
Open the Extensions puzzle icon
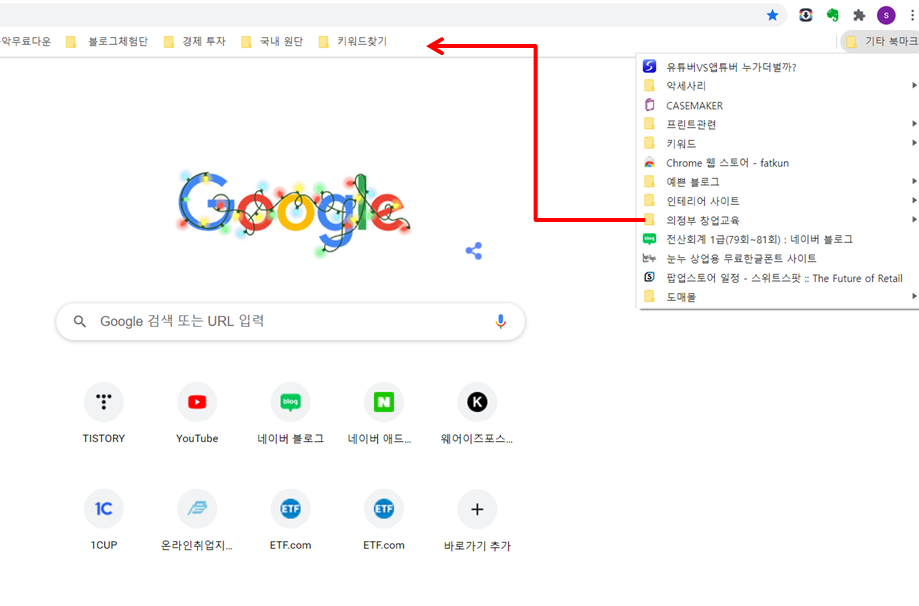tap(859, 15)
